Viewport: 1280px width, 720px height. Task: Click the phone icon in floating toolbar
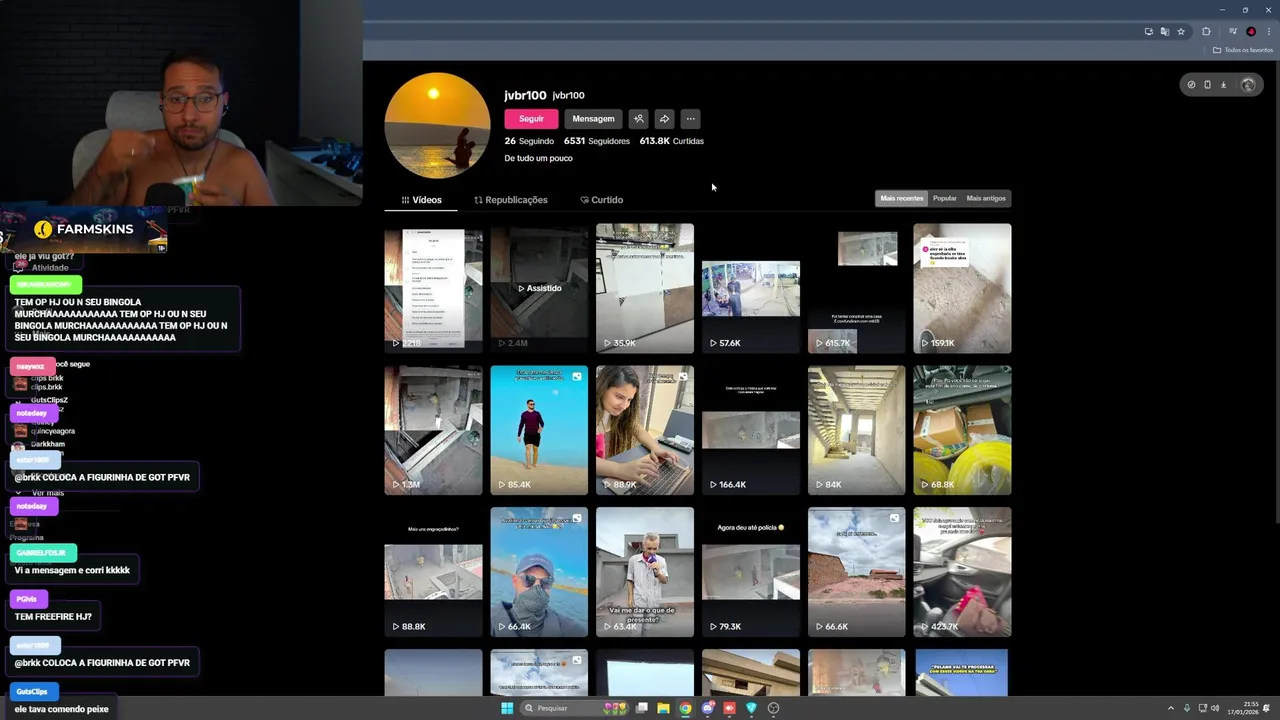(x=1207, y=85)
